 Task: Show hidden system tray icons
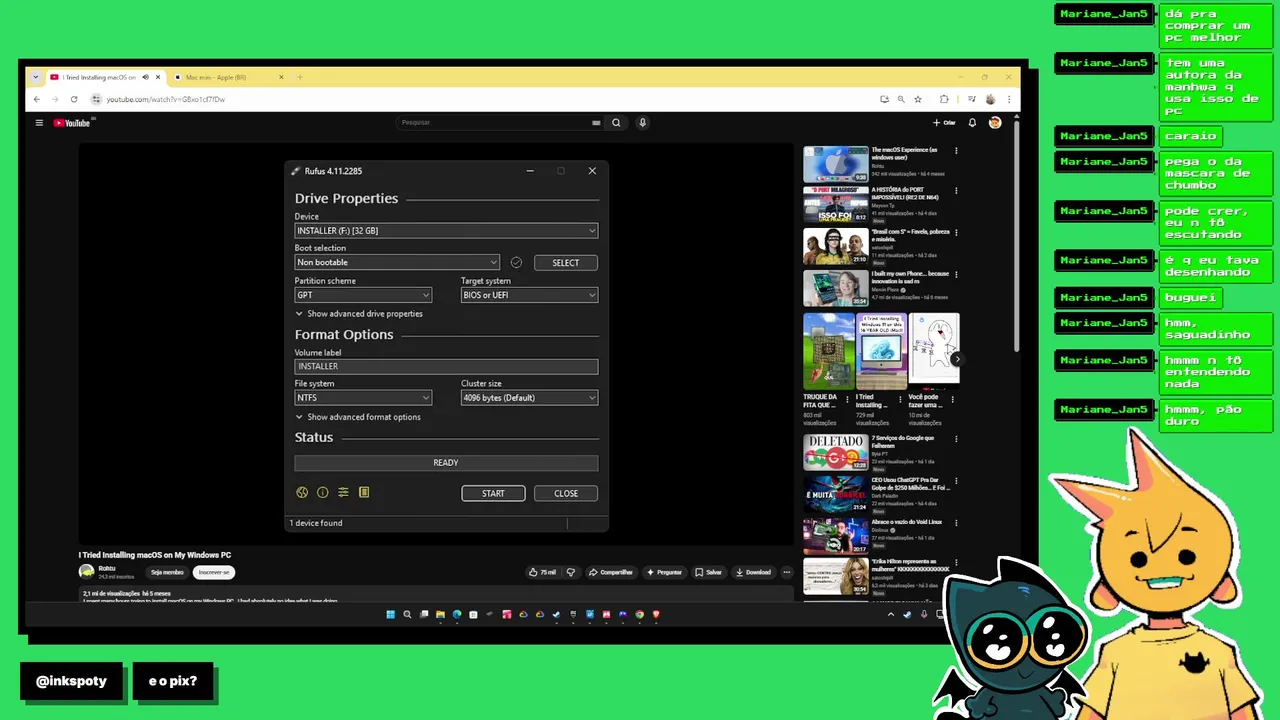(891, 614)
